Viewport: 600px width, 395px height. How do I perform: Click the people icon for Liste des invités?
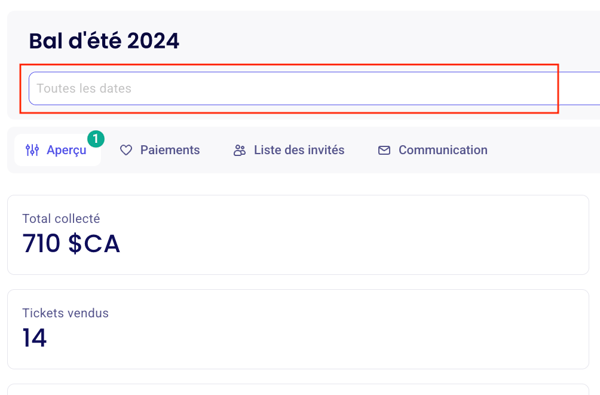[x=240, y=150]
